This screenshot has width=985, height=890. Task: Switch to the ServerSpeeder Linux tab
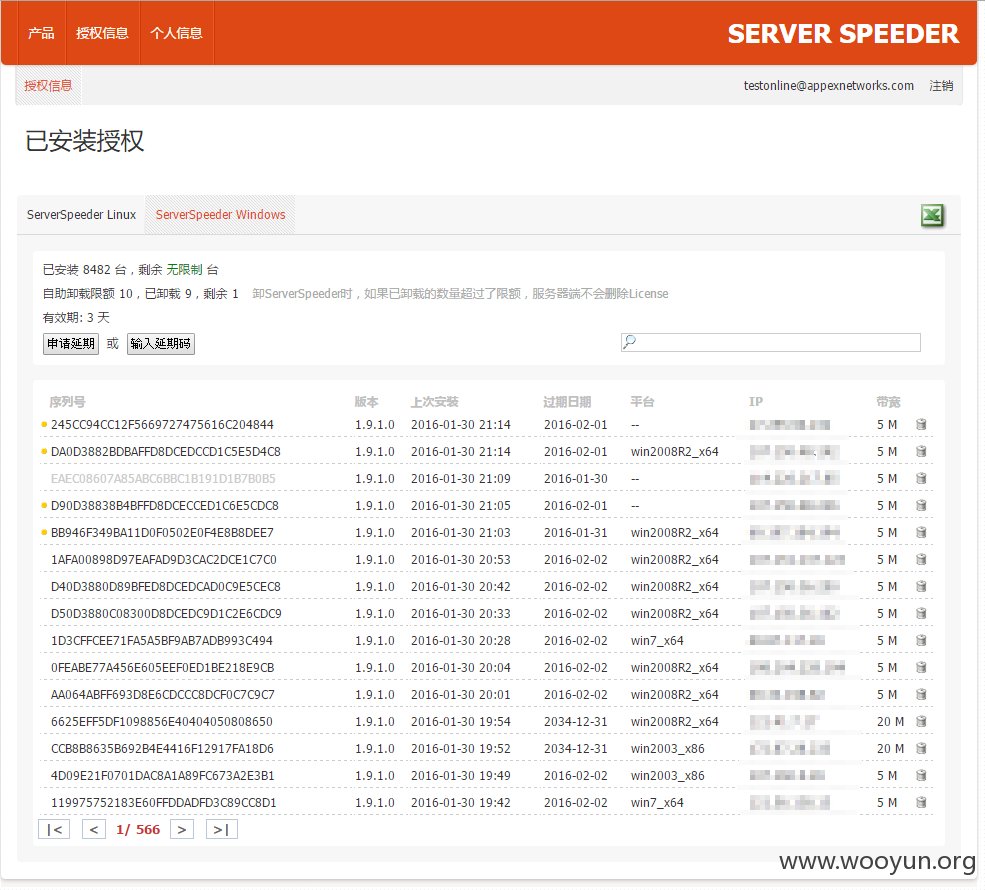tap(82, 215)
